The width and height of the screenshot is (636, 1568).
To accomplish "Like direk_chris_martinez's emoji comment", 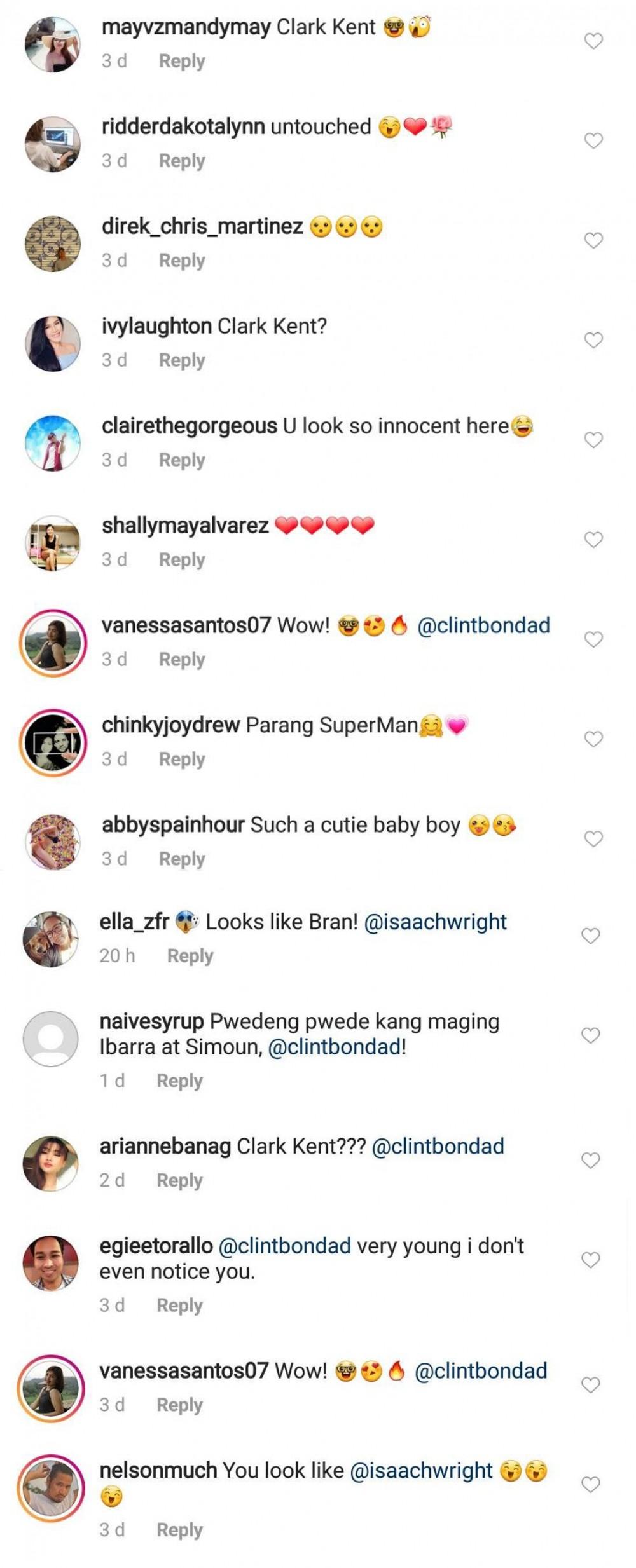I will (593, 240).
